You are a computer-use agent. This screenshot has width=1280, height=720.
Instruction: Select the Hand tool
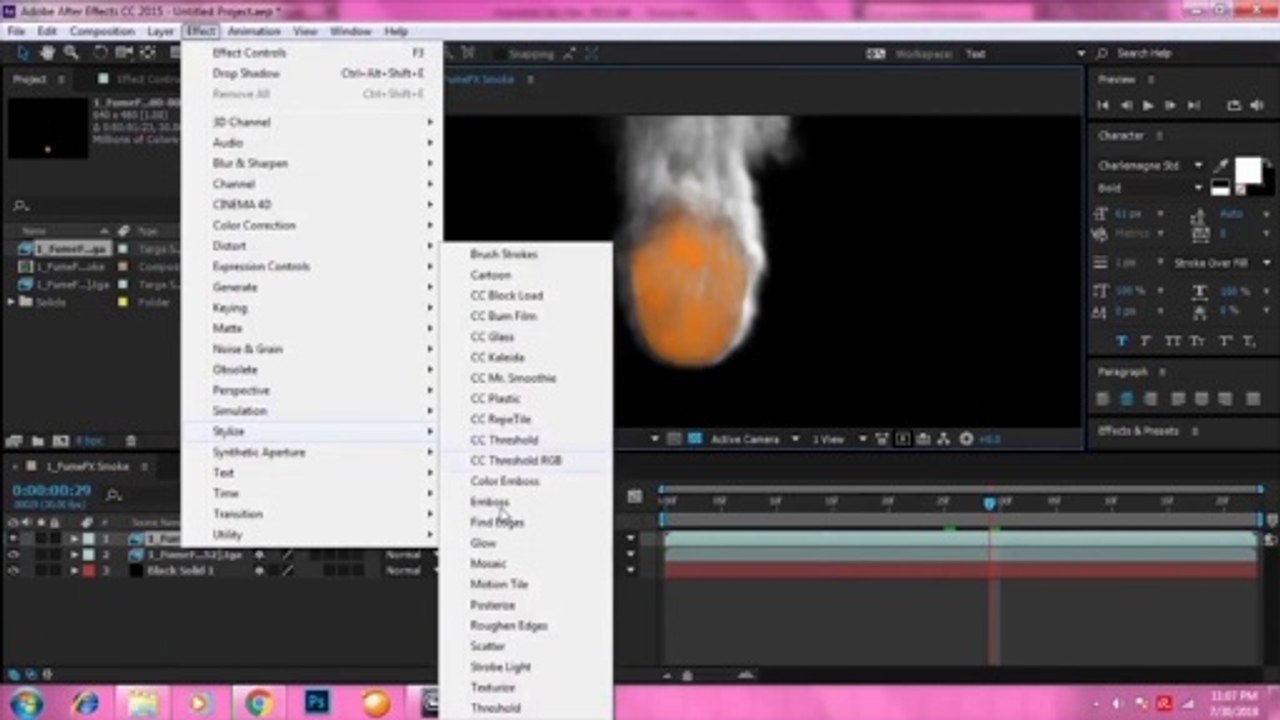click(x=48, y=53)
